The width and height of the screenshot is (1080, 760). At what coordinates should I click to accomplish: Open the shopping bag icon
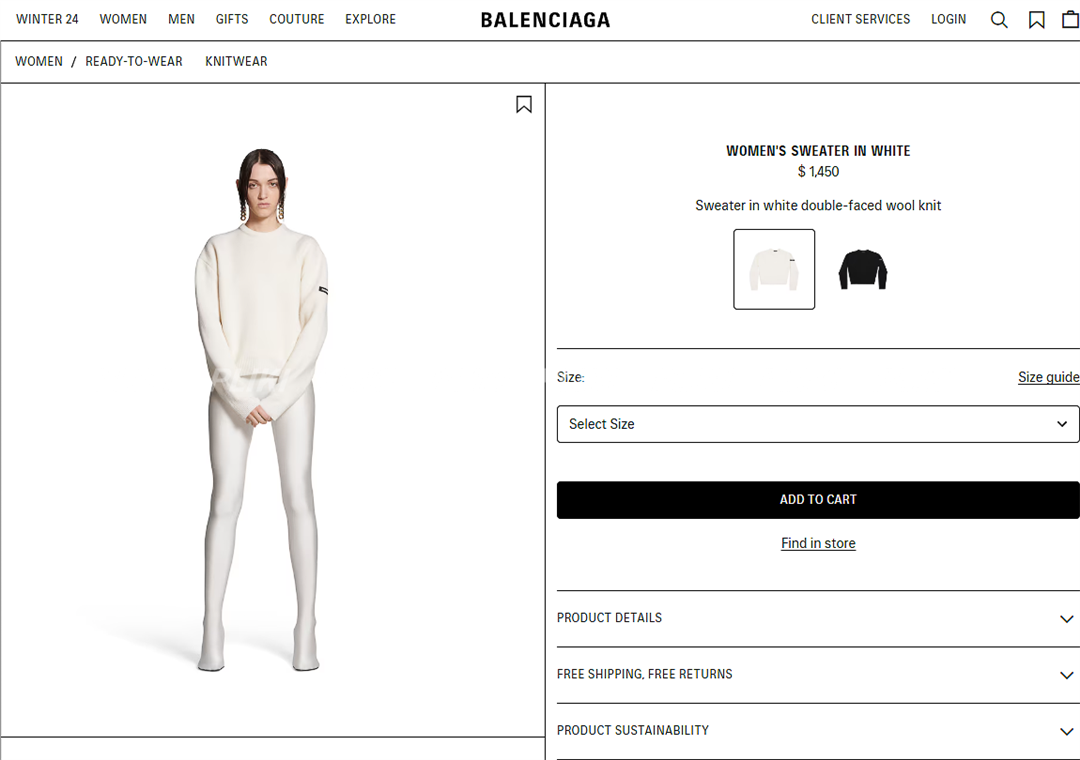(1070, 20)
